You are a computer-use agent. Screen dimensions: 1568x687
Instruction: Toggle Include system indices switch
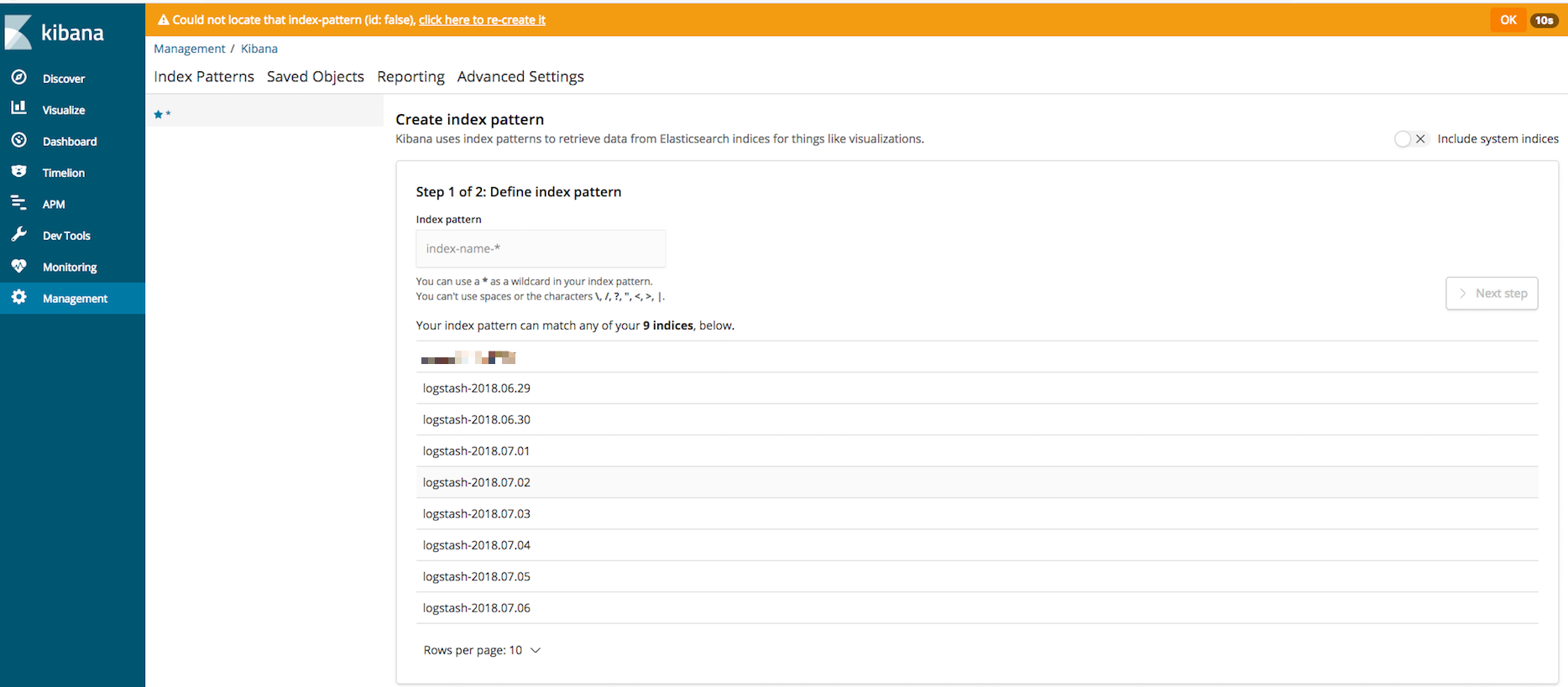click(1410, 139)
